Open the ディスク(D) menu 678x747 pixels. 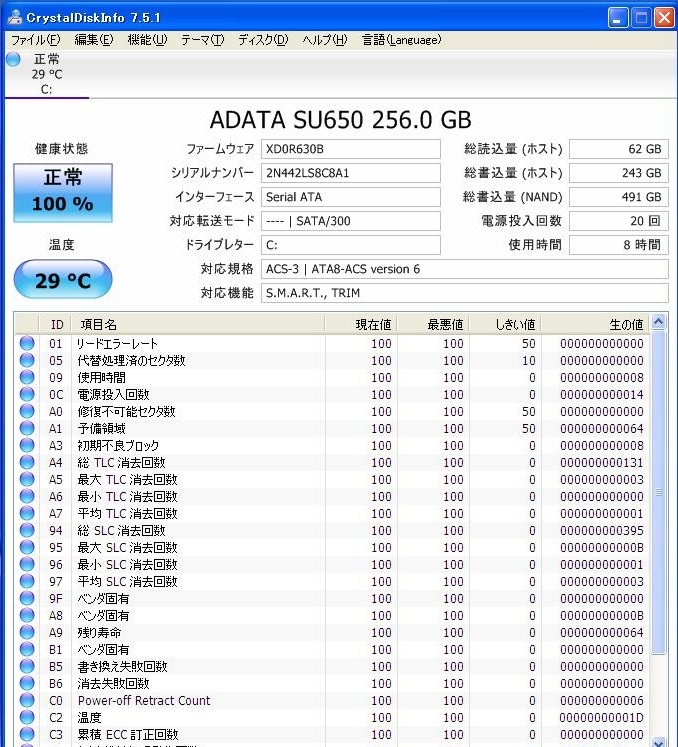pyautogui.click(x=263, y=40)
